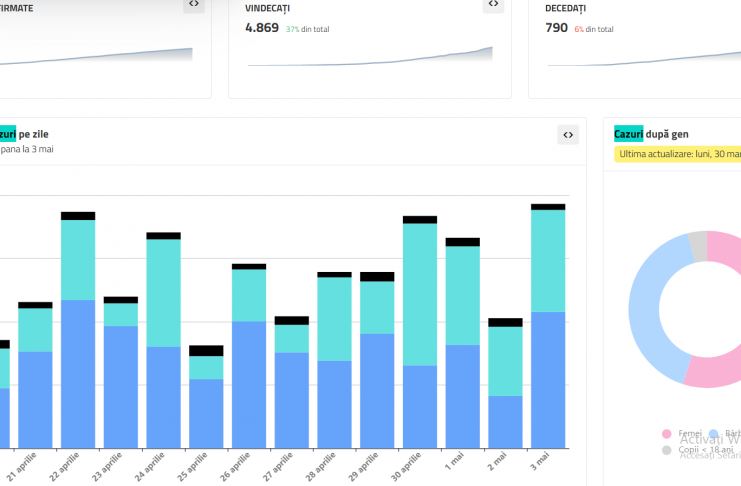Click the pink Femei legend dot
Viewport: 741px width, 486px height.
click(x=667, y=434)
